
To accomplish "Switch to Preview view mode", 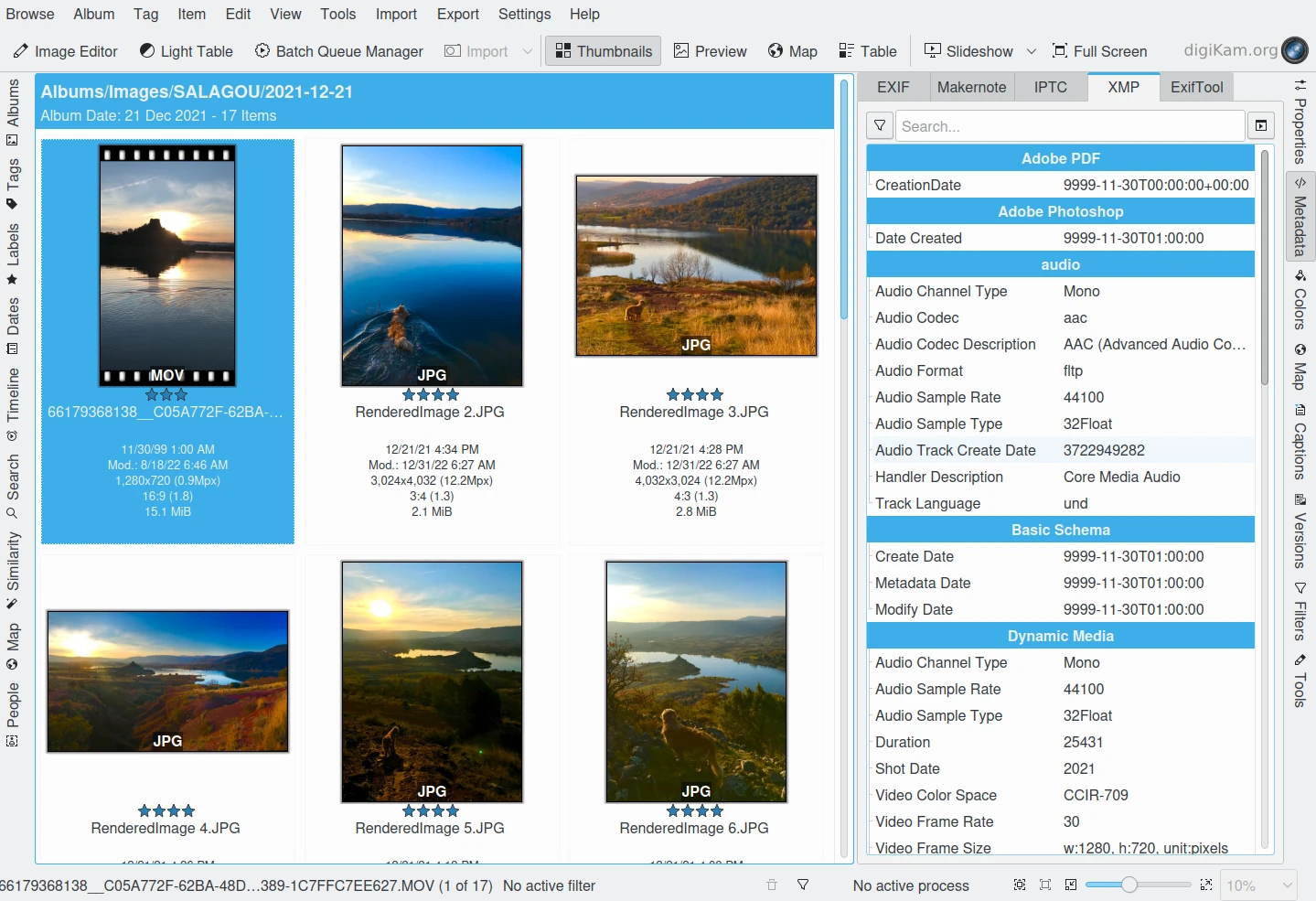I will click(x=711, y=51).
